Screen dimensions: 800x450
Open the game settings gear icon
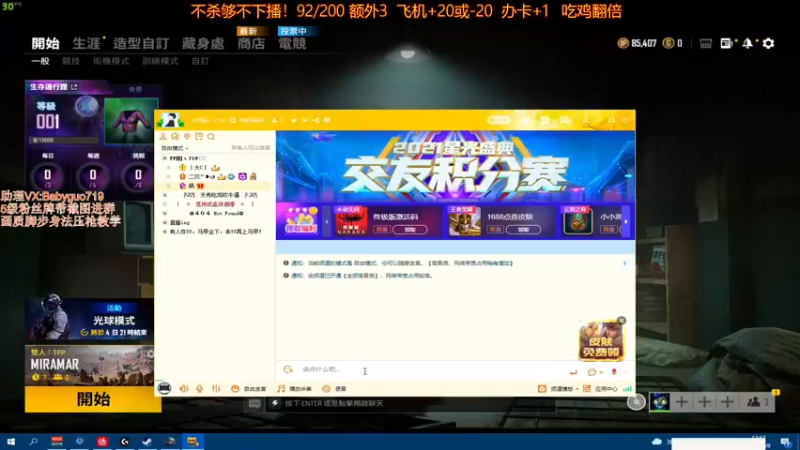(768, 44)
